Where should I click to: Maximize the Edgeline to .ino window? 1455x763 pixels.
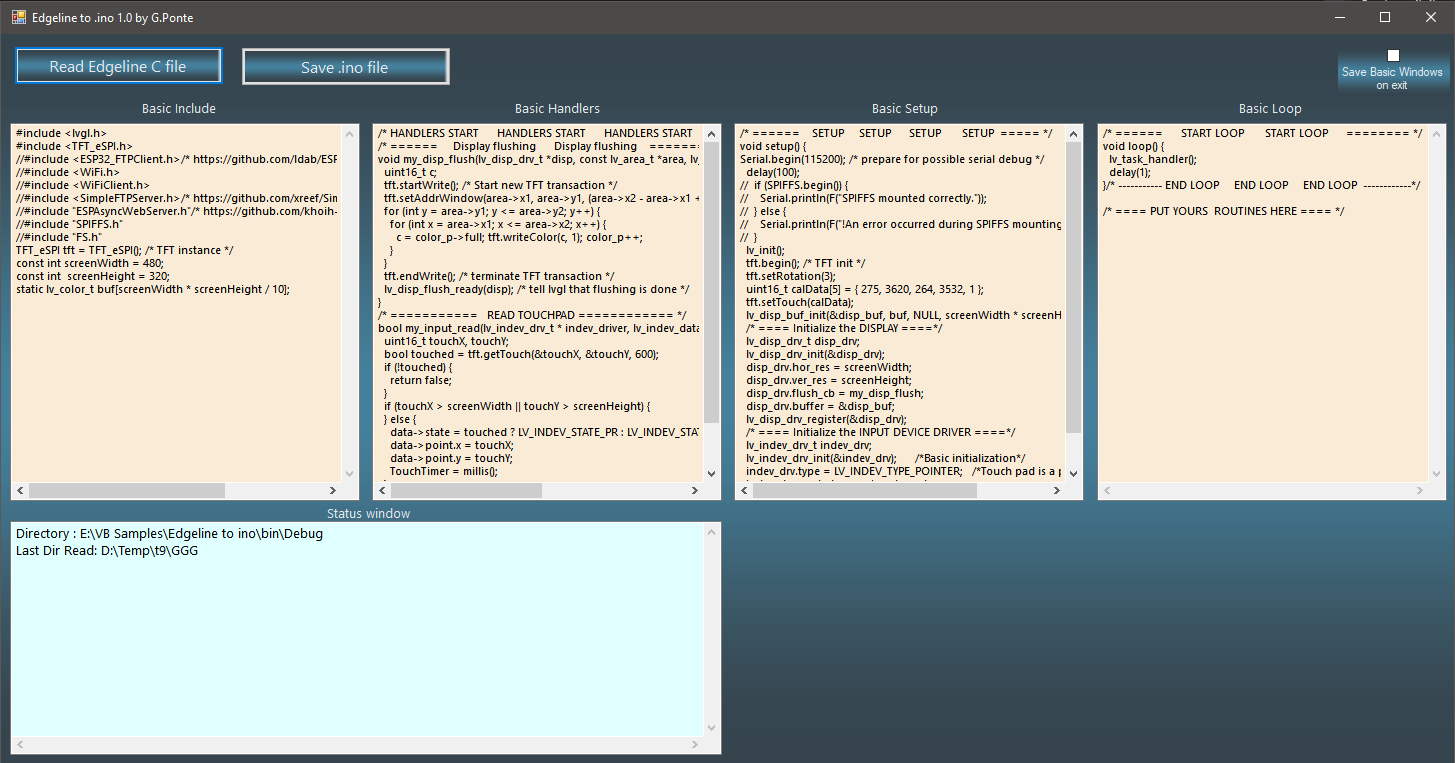point(1385,17)
